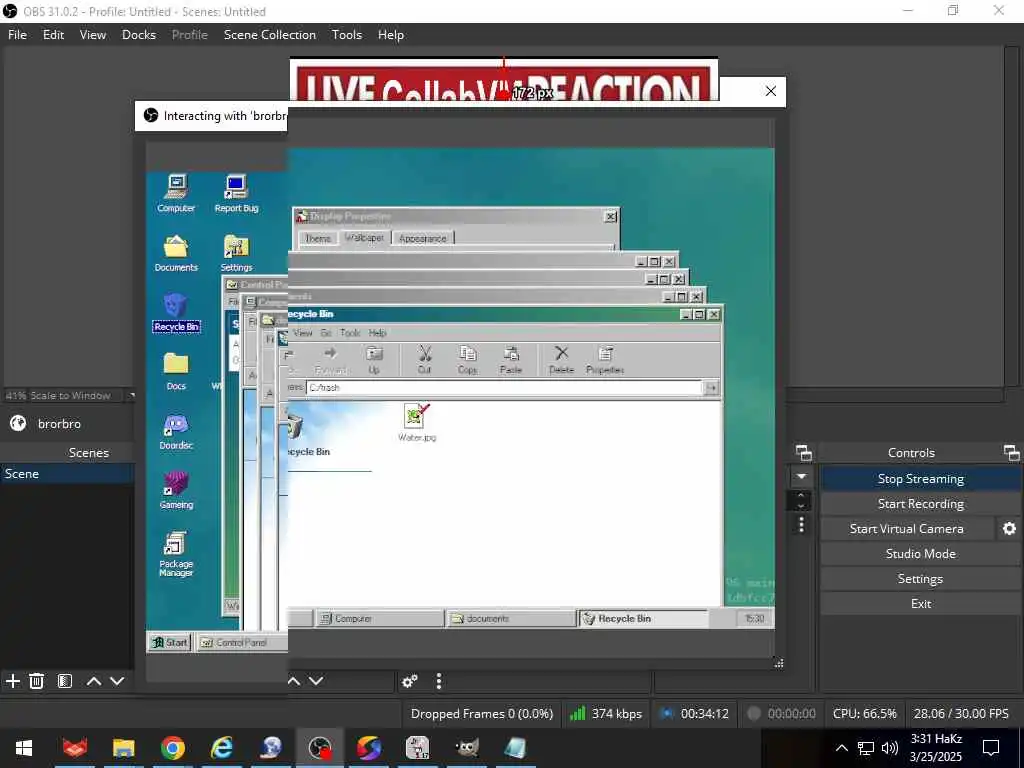This screenshot has height=768, width=1024.
Task: Click Start Virtual Camera button
Action: click(x=906, y=528)
